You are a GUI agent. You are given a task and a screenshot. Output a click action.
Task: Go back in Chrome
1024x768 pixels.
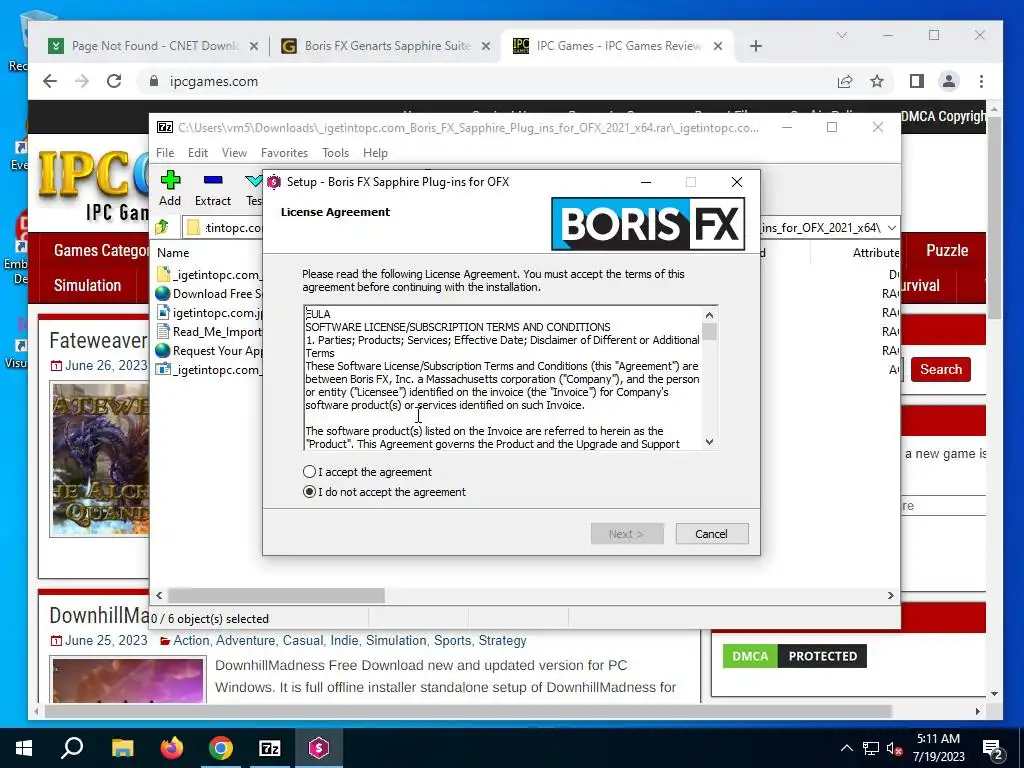[50, 81]
